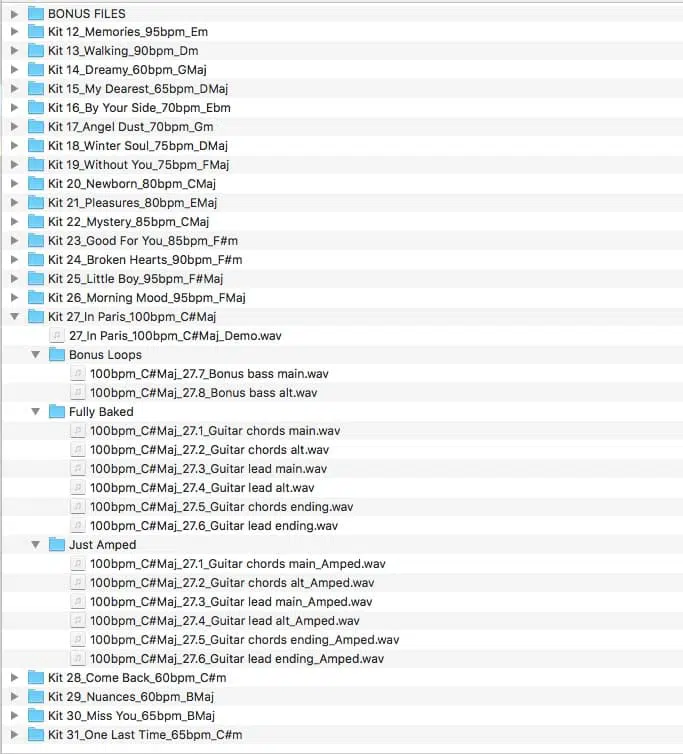683x754 pixels.
Task: Expand Kit 20_Newborn_80bpm_CMaj disclosure arrow
Action: tap(14, 184)
